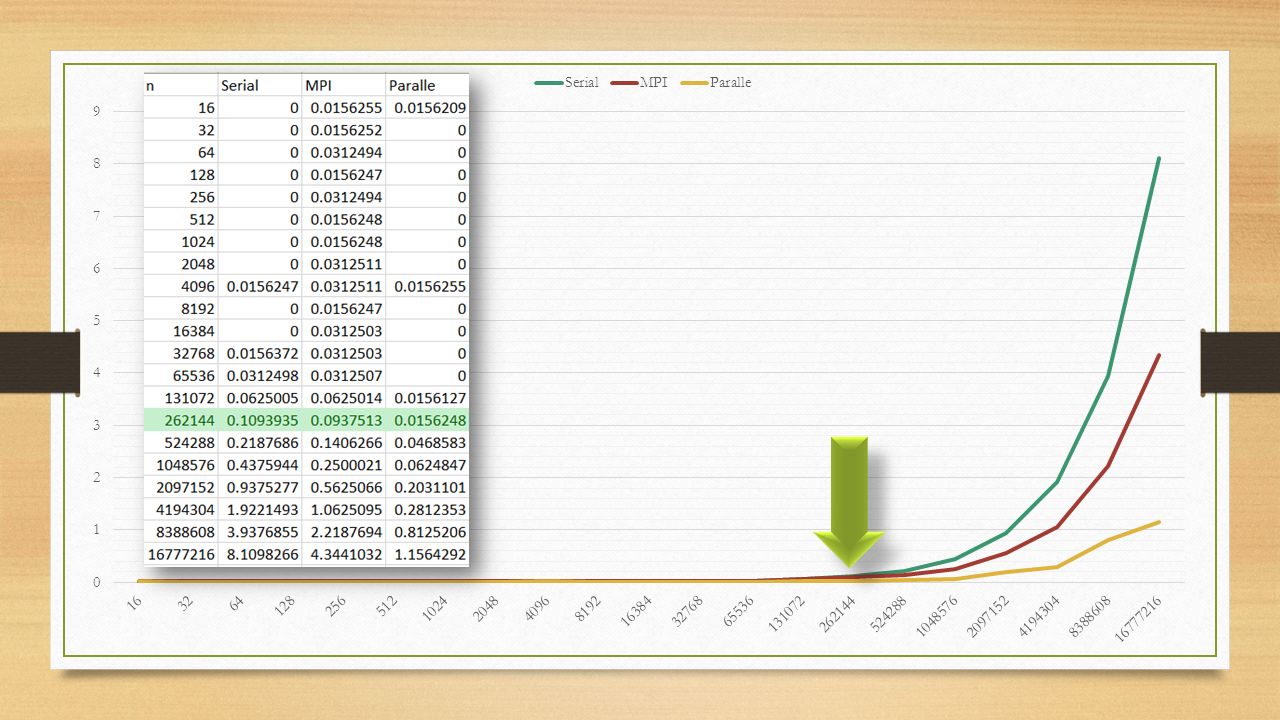
Task: Click table cell 0.2031101
Action: (x=430, y=487)
